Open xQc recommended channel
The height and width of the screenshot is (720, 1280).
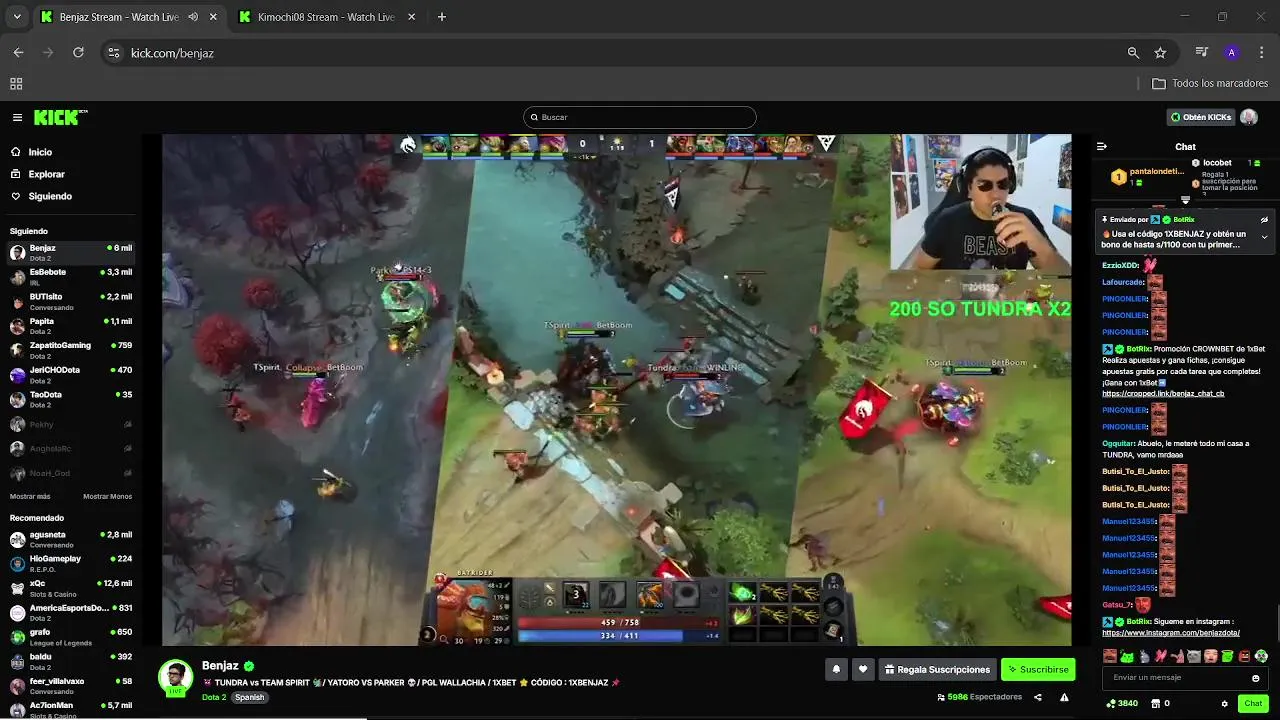70,588
